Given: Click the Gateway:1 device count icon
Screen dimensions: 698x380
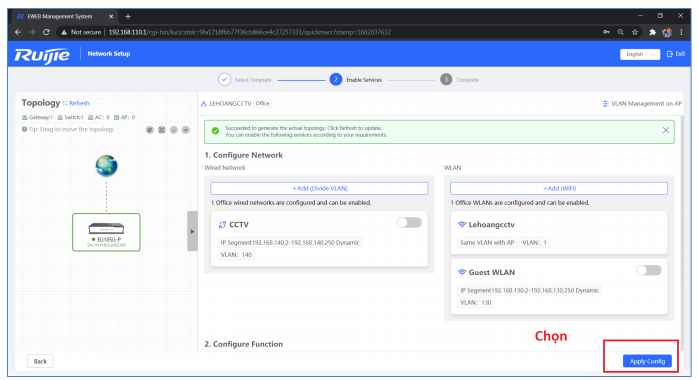Looking at the screenshot, I should [x=24, y=117].
